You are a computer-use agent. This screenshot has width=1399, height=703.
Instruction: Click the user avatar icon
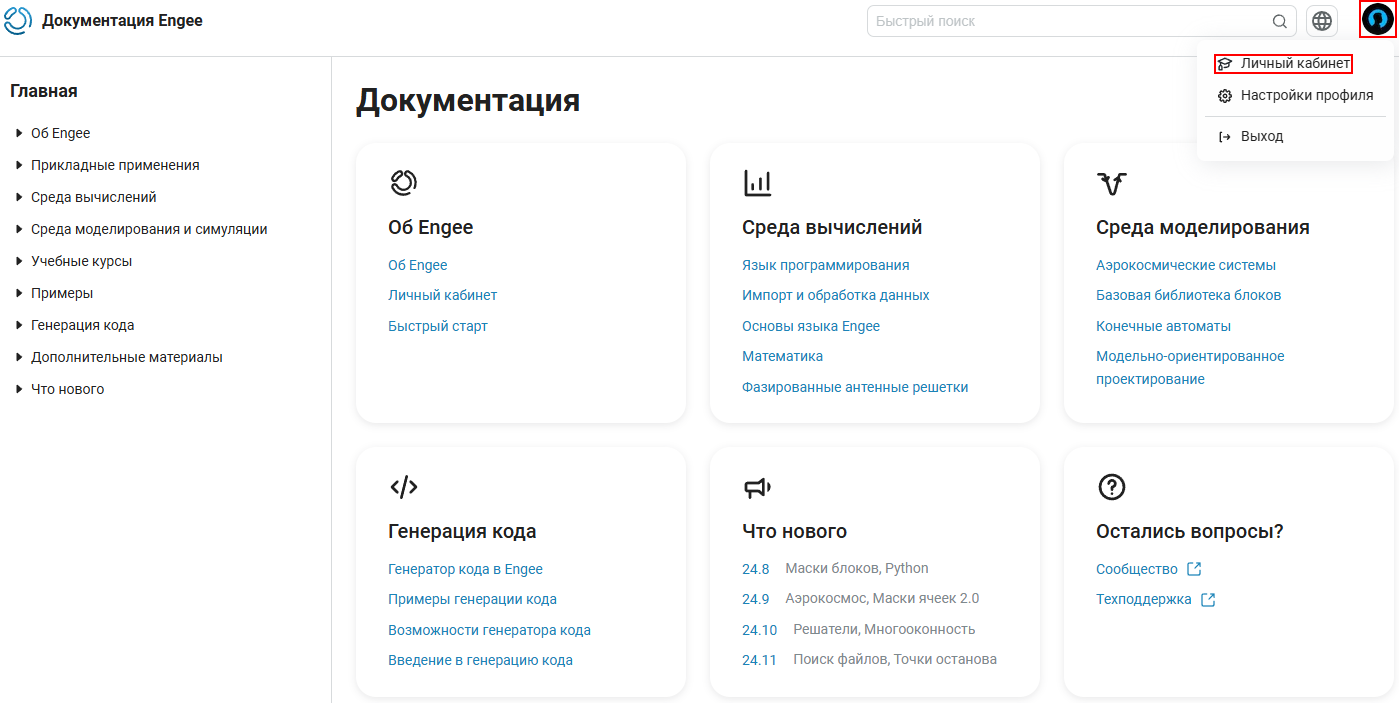coord(1378,20)
